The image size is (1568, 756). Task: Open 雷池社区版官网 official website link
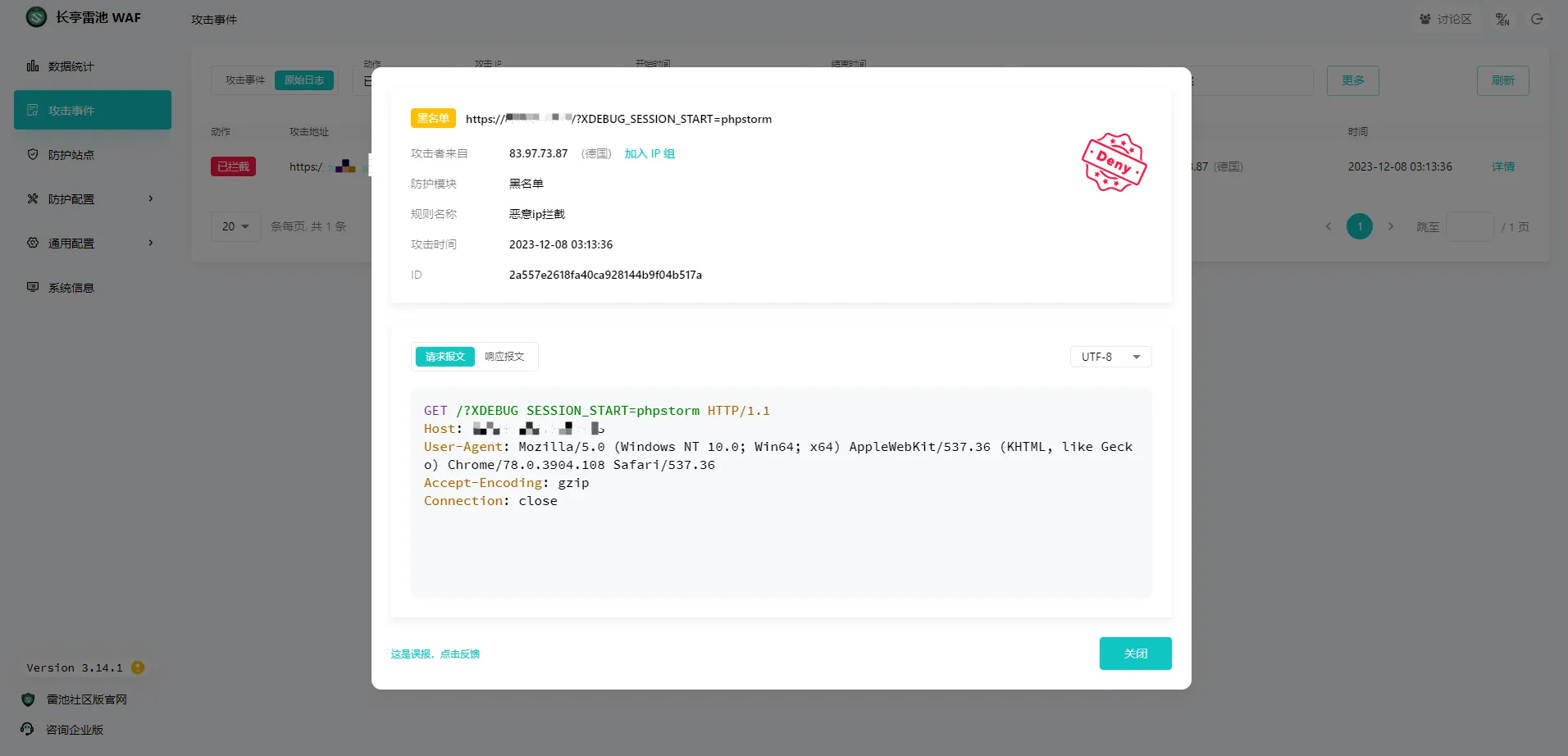tap(86, 699)
